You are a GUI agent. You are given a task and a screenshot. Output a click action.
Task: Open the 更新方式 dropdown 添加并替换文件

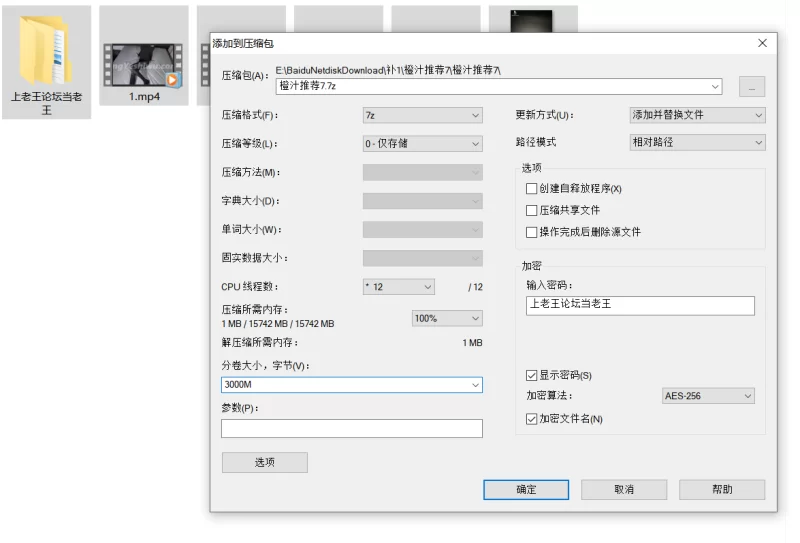[697, 115]
